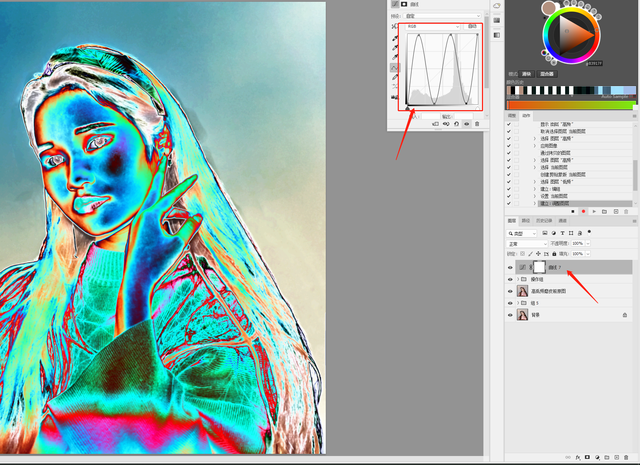Hide the 曲线 7 curves layer
Image resolution: width=640 pixels, height=465 pixels.
511,268
